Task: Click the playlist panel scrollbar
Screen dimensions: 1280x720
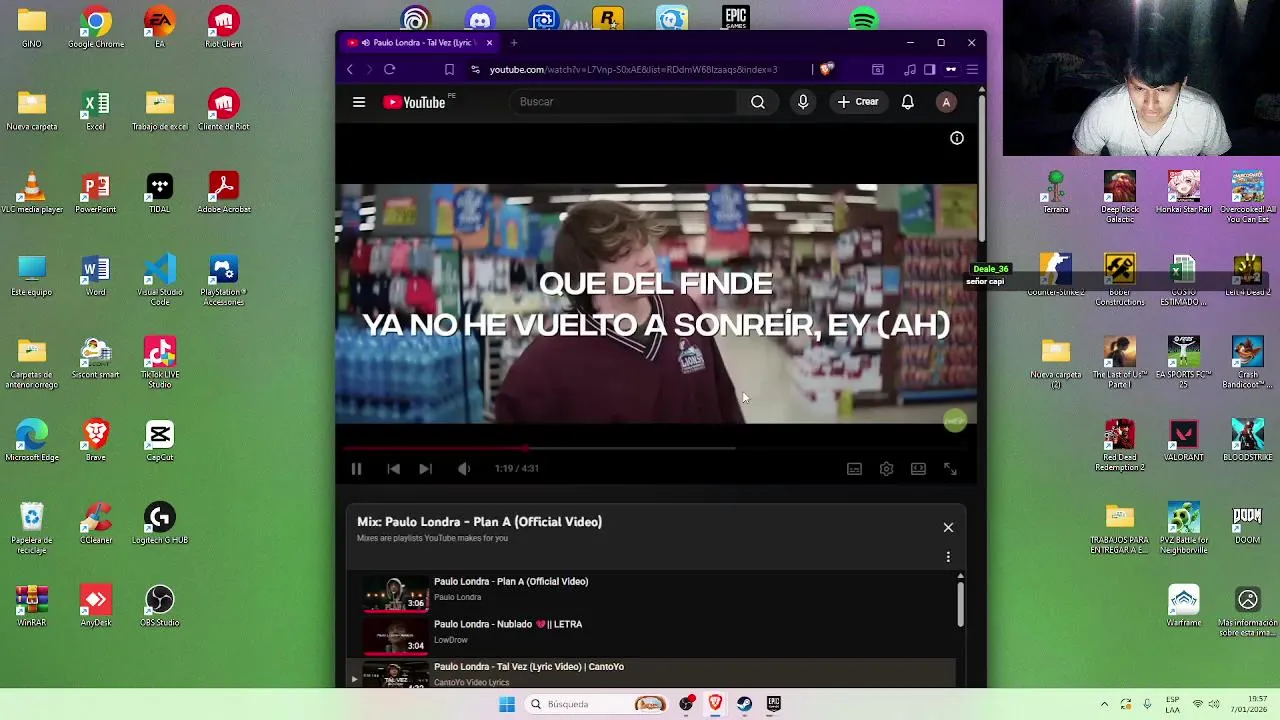Action: coord(960,603)
